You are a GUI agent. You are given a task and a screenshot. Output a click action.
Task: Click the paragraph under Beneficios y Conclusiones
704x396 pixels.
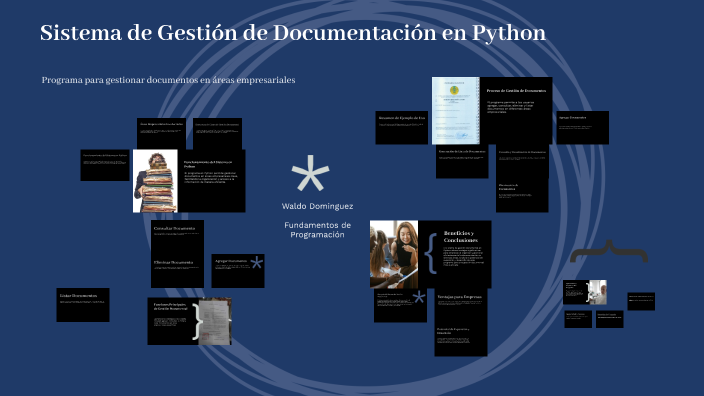(464, 256)
